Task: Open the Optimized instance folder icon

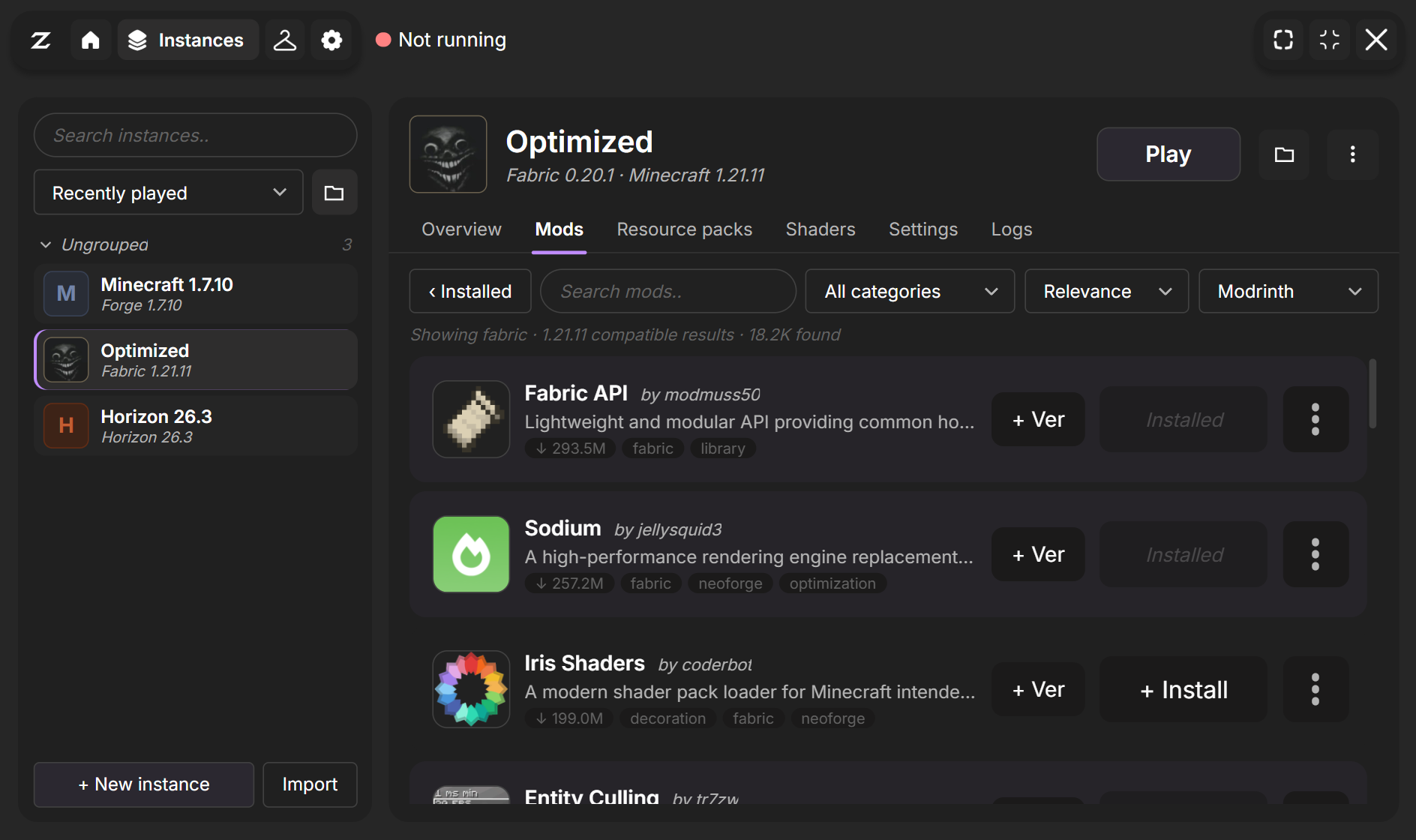Action: (1284, 154)
